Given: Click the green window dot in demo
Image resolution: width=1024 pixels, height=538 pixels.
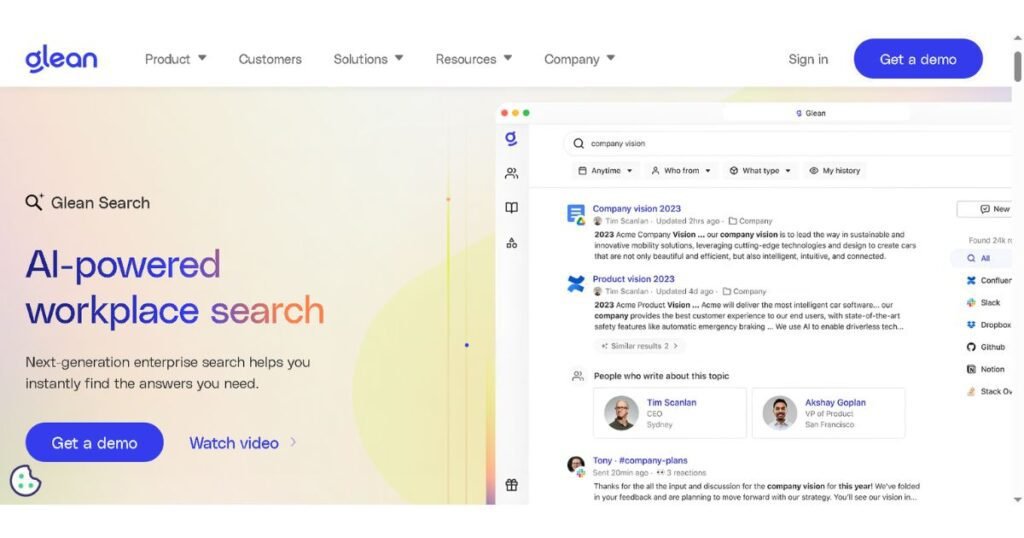Looking at the screenshot, I should tap(526, 113).
